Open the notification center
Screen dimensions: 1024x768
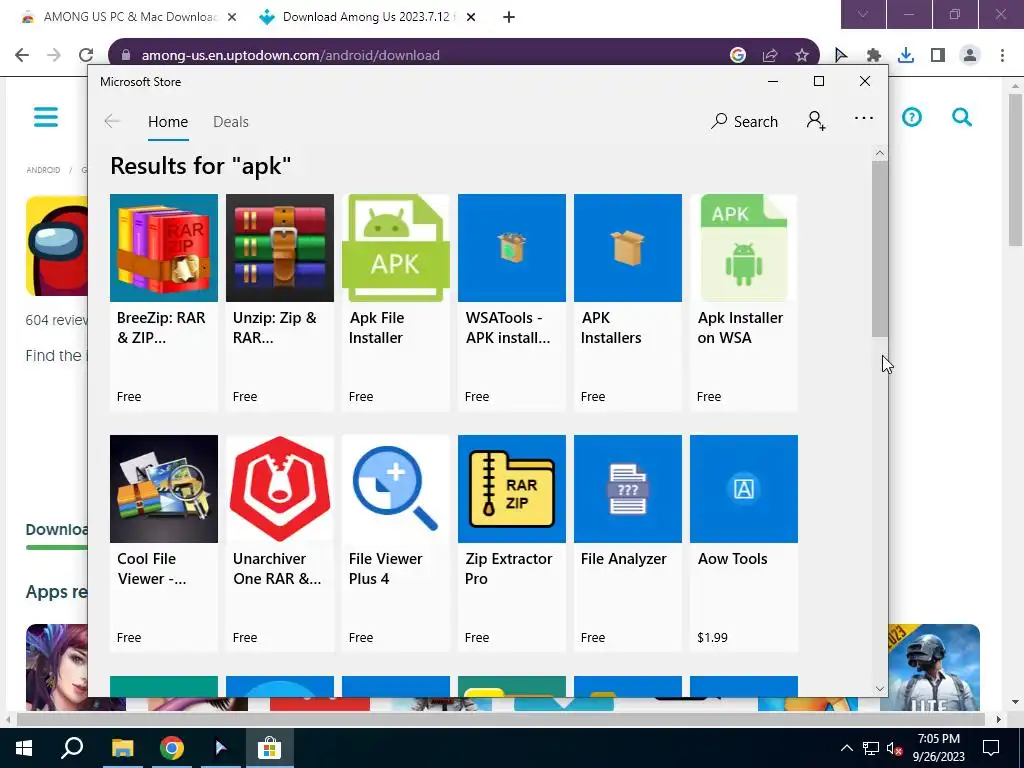[x=991, y=748]
